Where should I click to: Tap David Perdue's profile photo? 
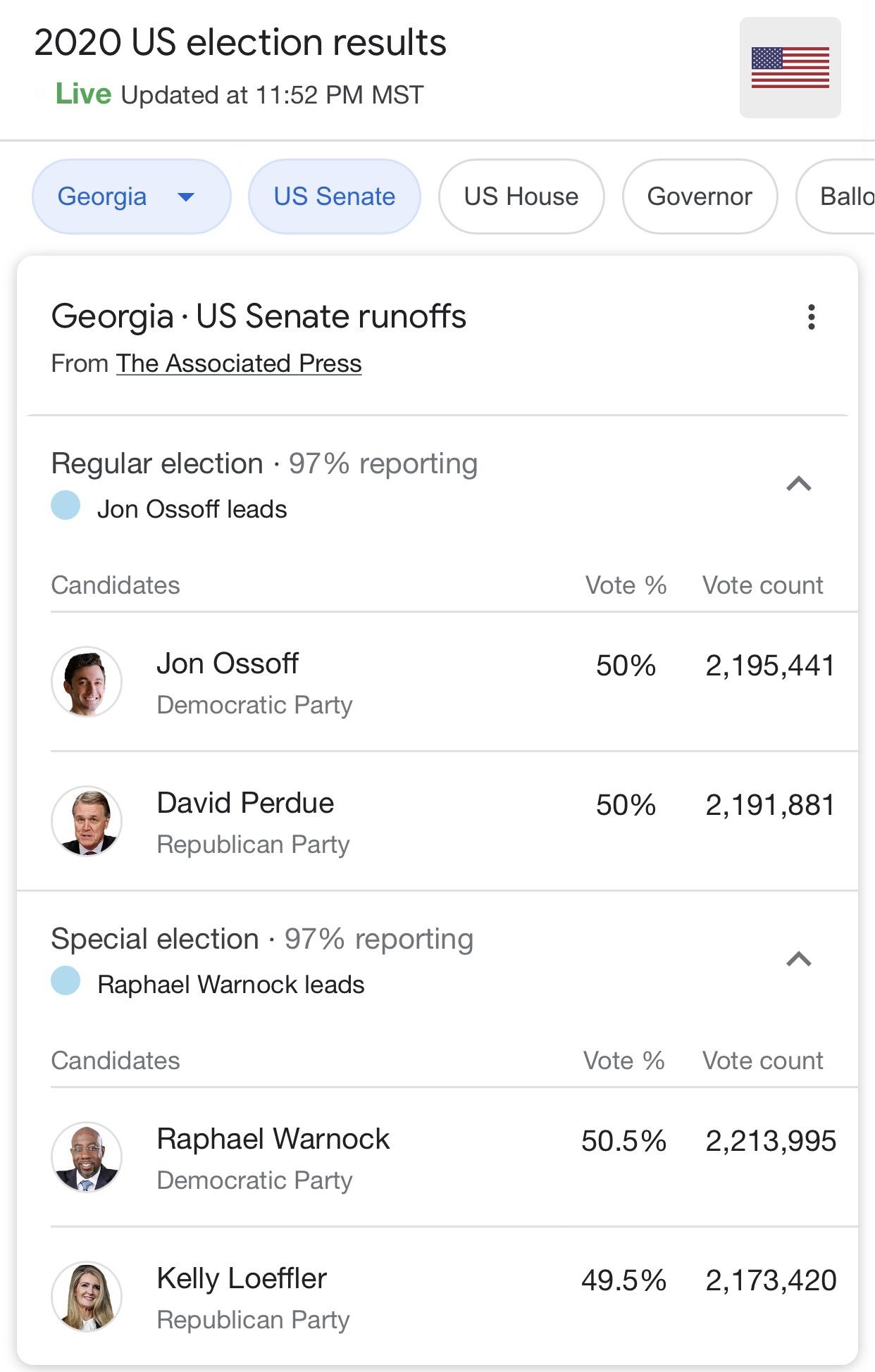(x=87, y=821)
